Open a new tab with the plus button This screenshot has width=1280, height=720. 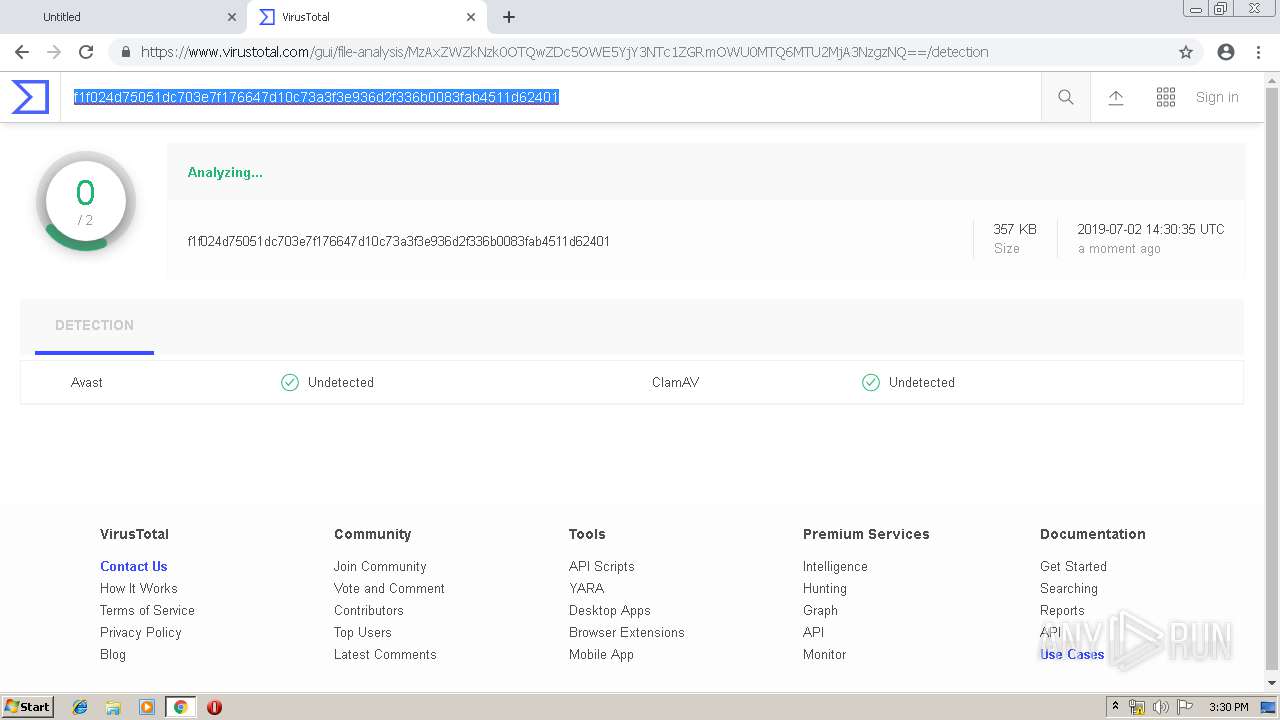(x=509, y=17)
